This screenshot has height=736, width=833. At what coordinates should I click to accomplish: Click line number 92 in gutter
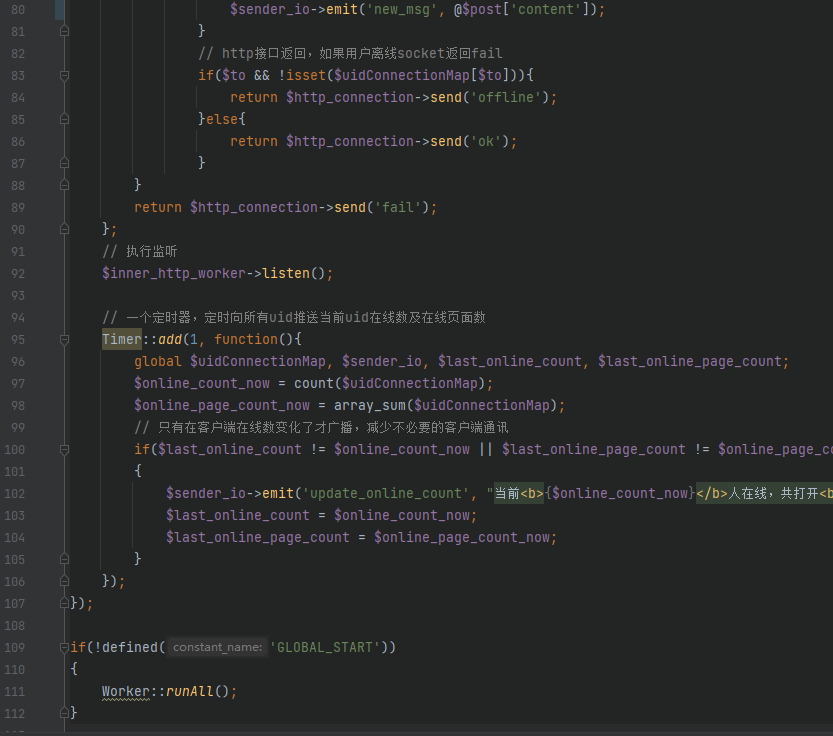coord(18,273)
